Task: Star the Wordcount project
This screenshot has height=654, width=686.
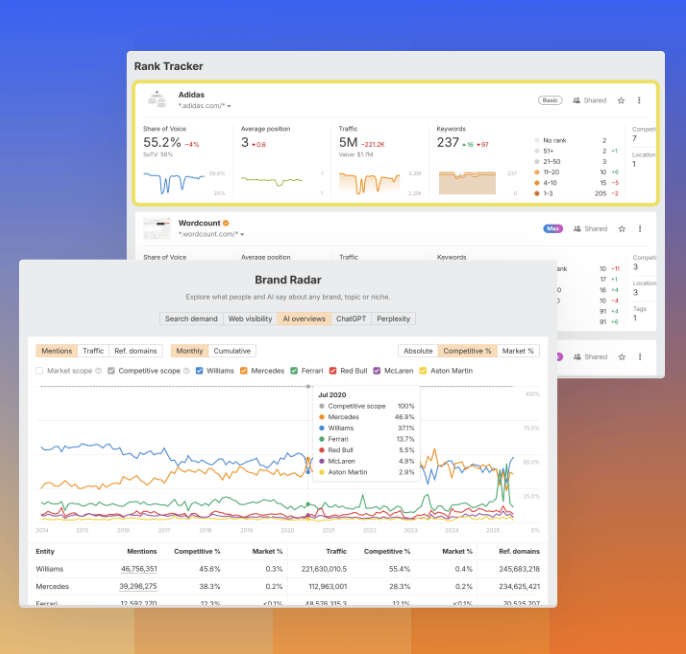Action: coord(622,229)
